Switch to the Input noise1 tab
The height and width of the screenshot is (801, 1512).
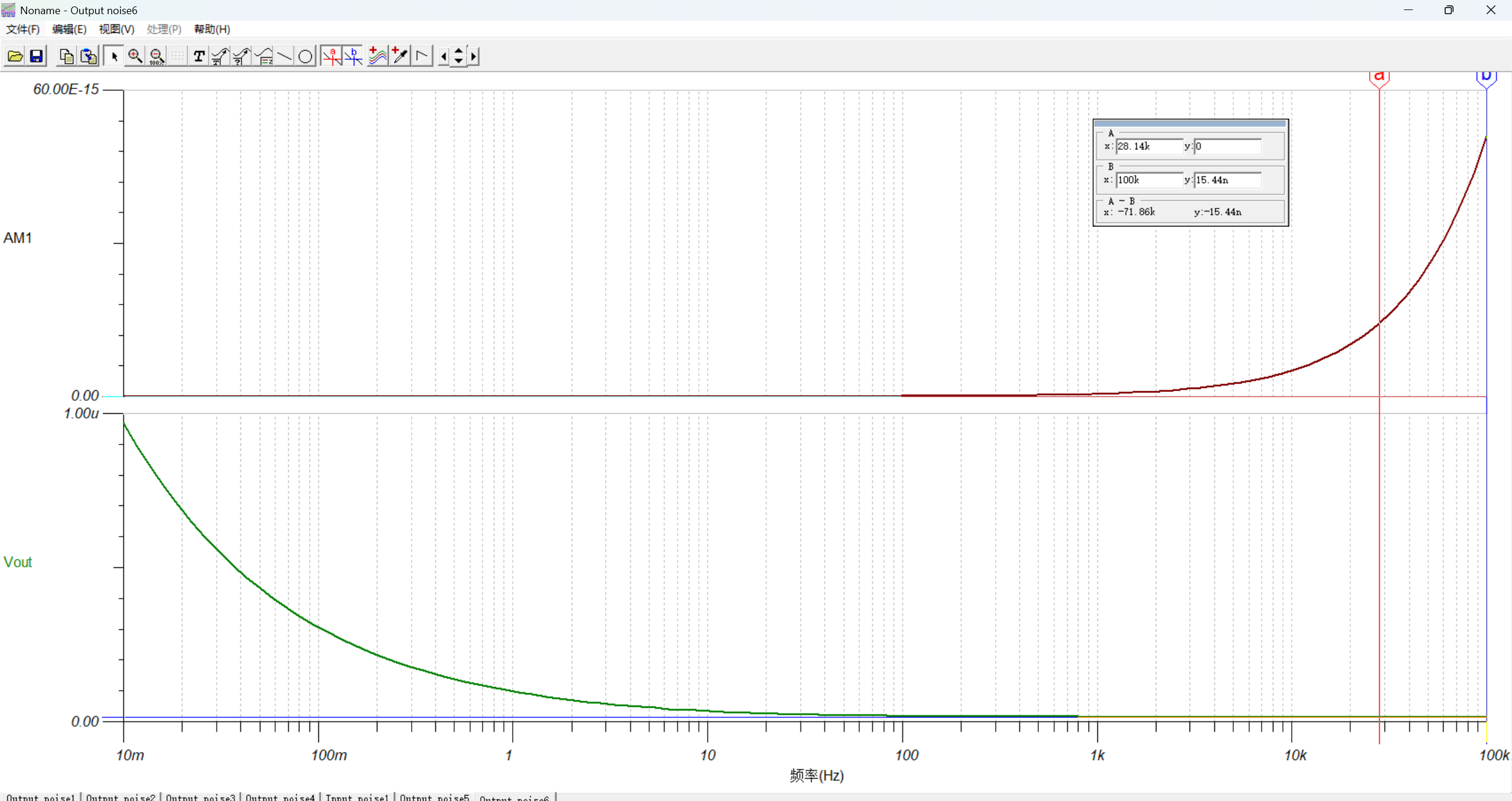pyautogui.click(x=357, y=797)
